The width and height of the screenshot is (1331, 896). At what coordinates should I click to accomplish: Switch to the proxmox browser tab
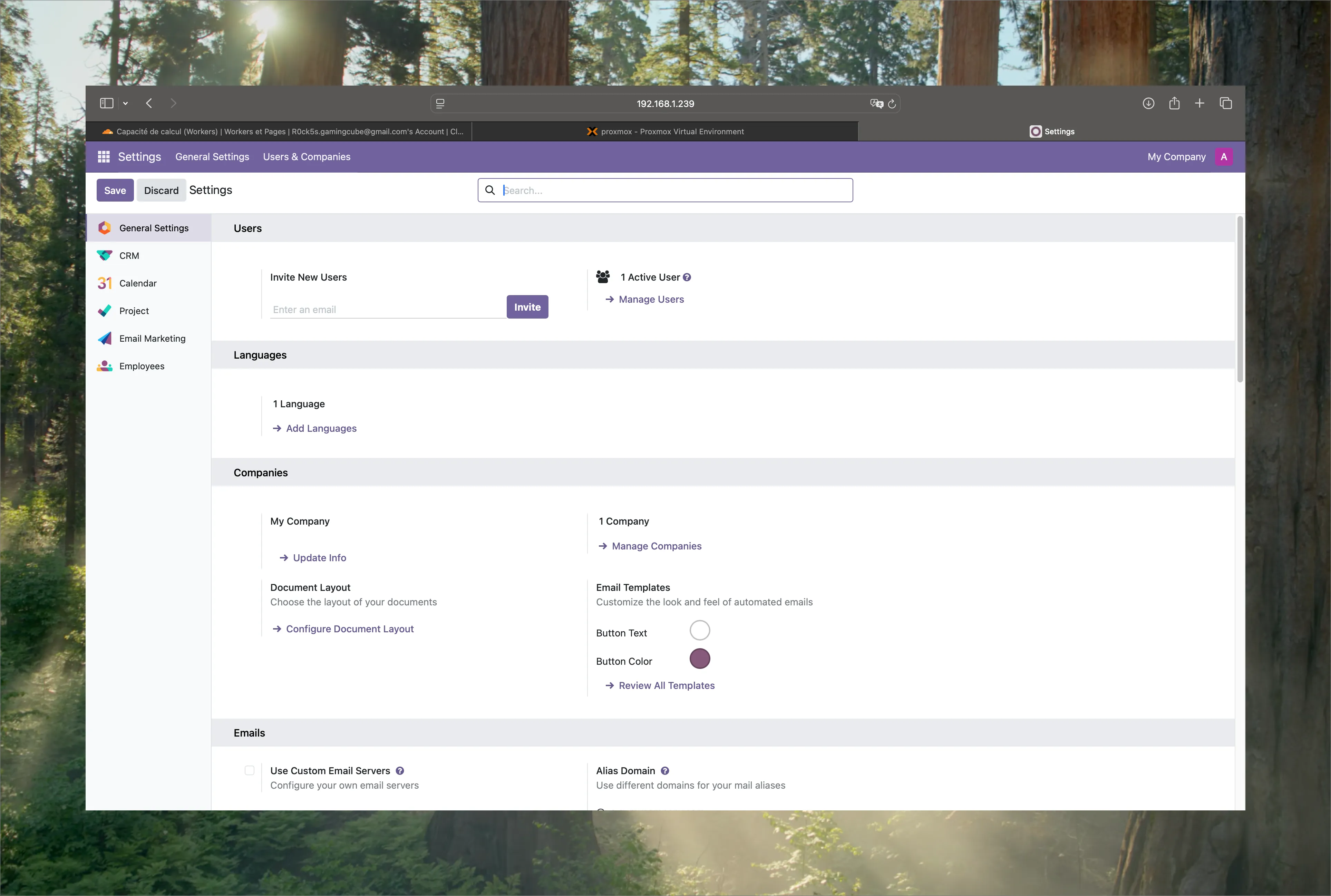click(664, 131)
